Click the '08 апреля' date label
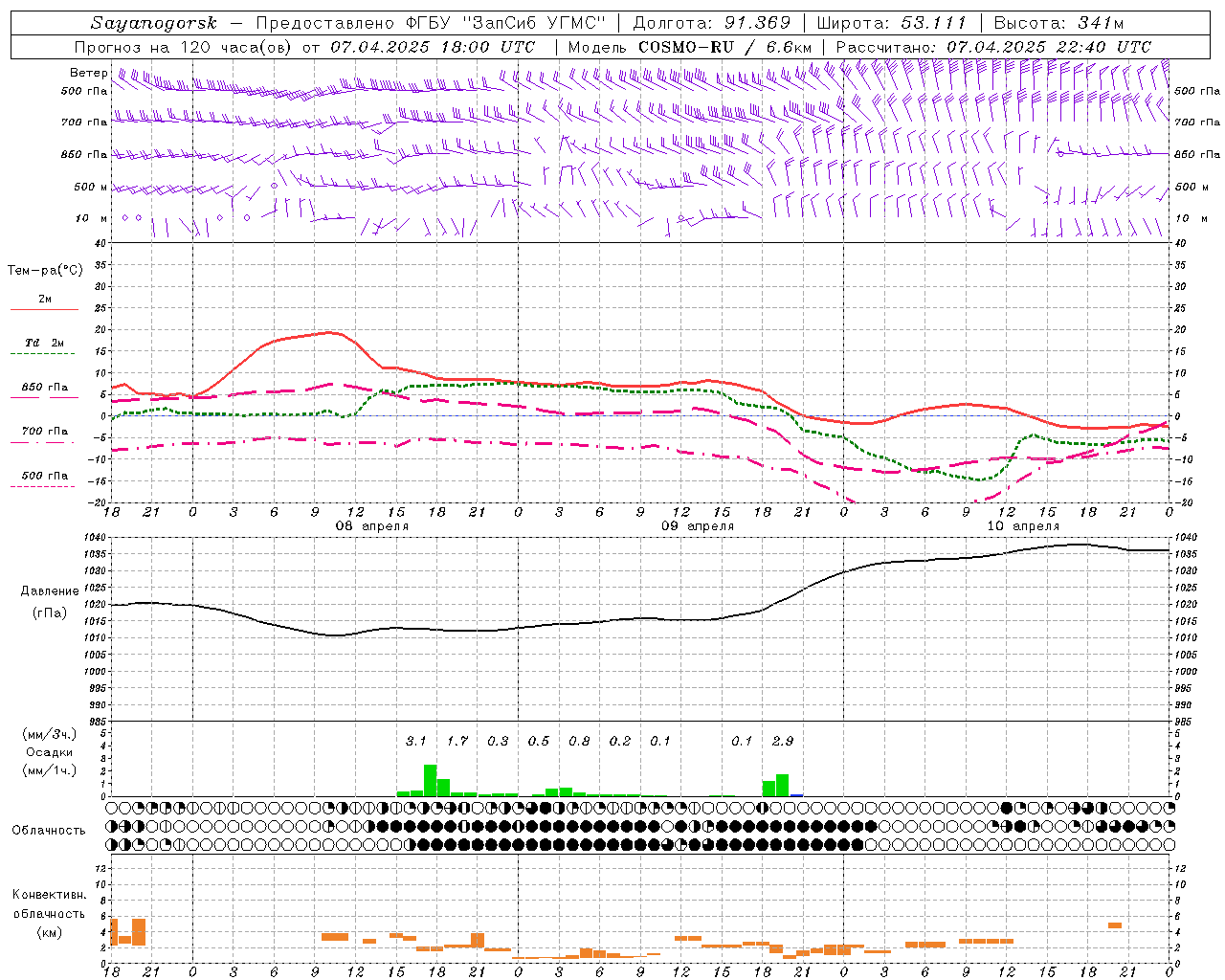Viewport: 1225px width, 980px height. coord(371,526)
